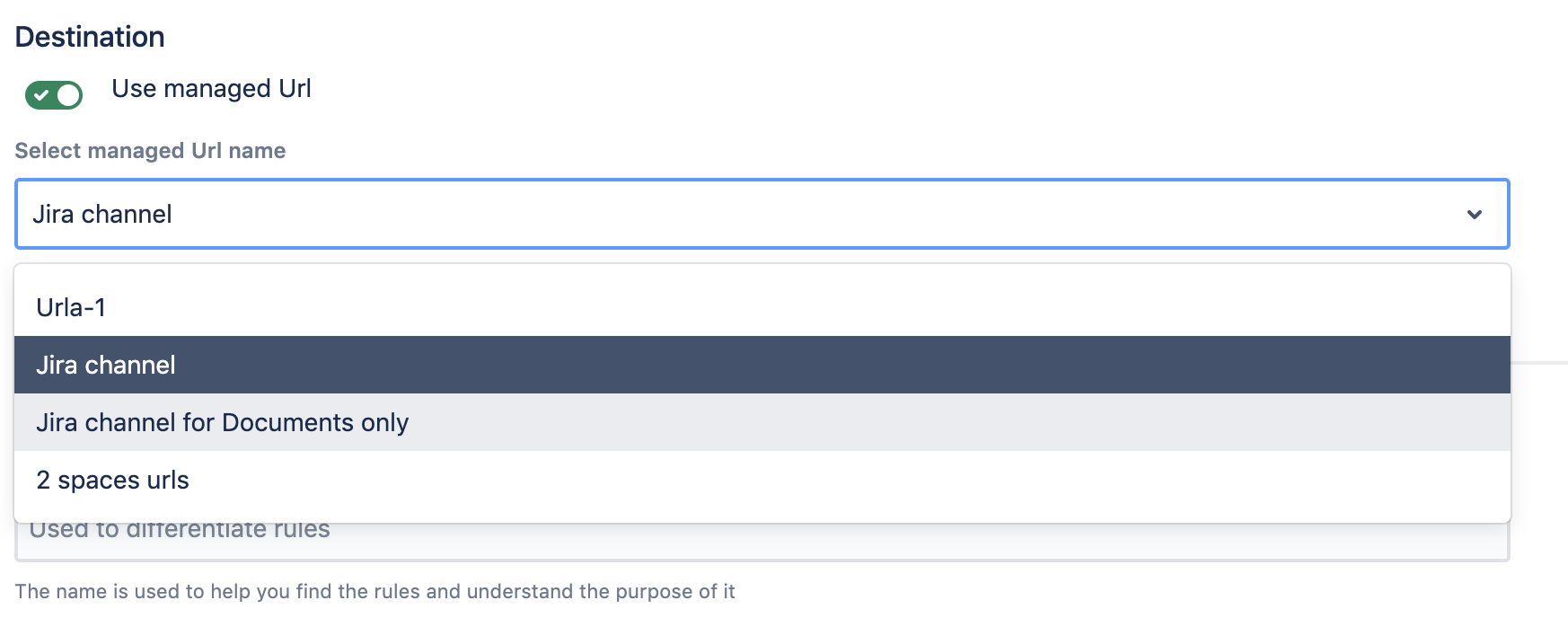The image size is (1568, 618).
Task: Choose the highlighted Jira channel option
Action: pos(106,366)
